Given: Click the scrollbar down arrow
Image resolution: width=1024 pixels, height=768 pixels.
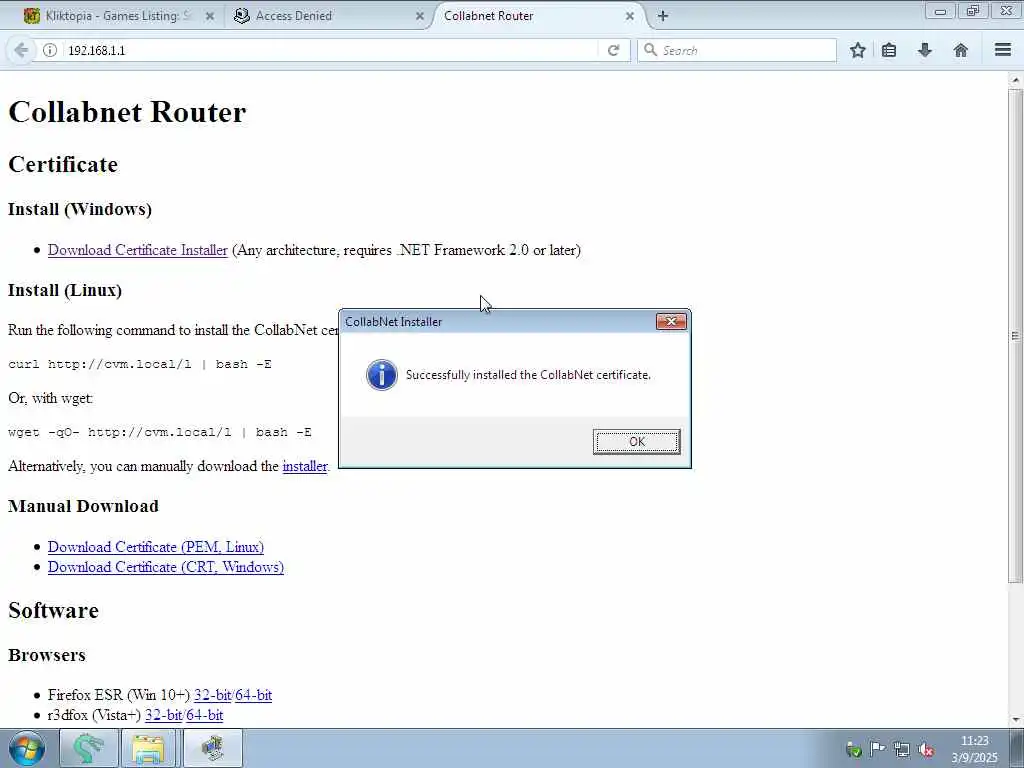Looking at the screenshot, I should pos(1015,720).
